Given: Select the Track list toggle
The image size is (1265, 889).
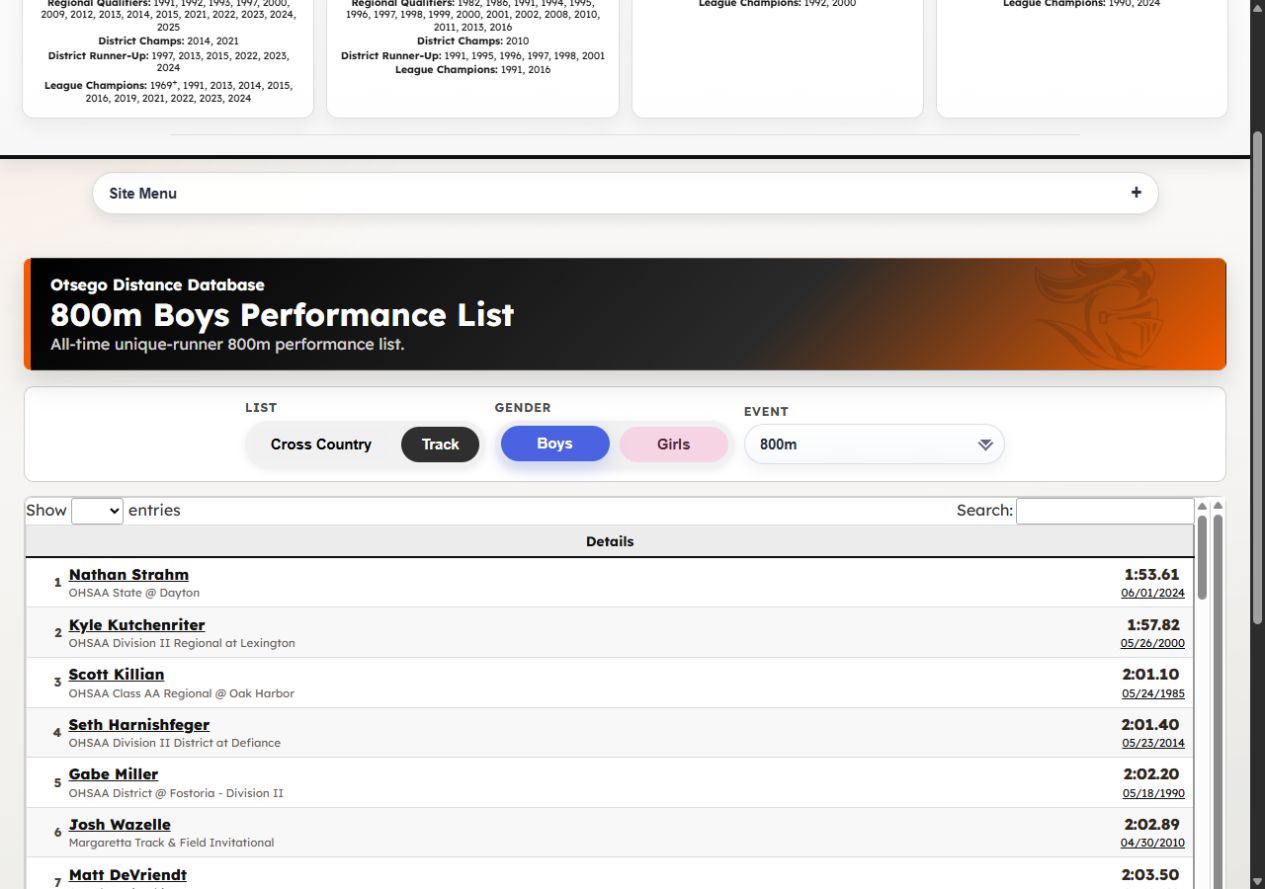Looking at the screenshot, I should click(440, 444).
